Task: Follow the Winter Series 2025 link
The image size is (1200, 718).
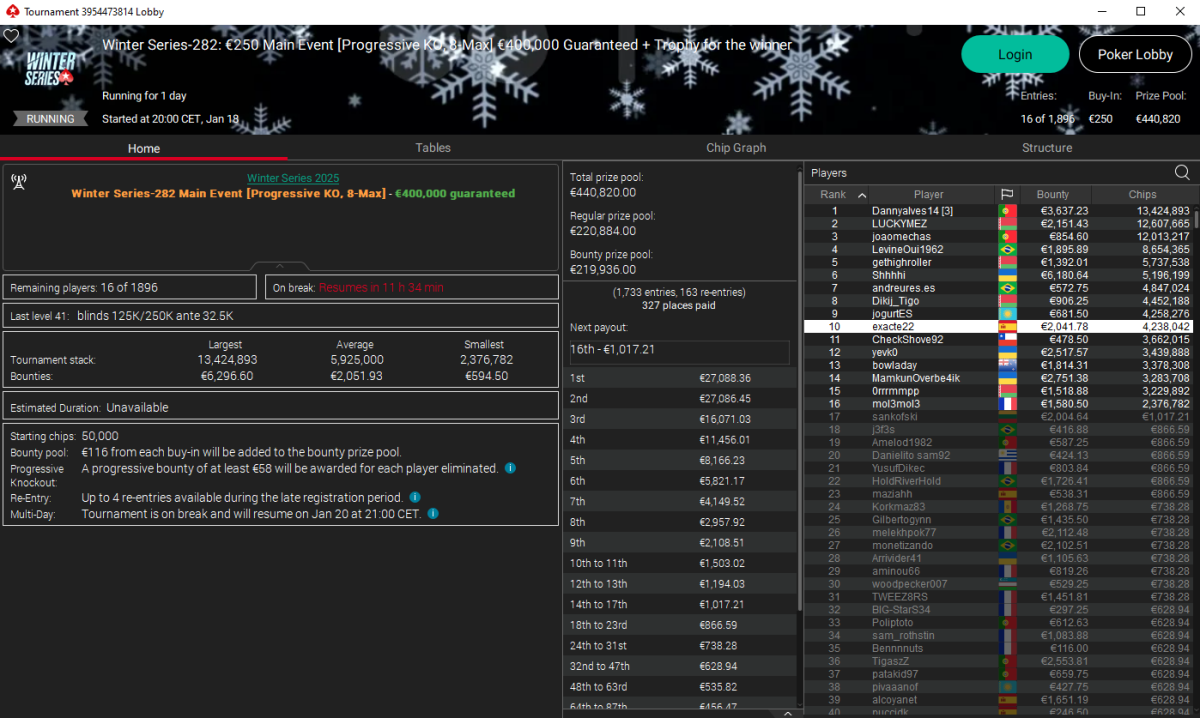Action: coord(293,178)
